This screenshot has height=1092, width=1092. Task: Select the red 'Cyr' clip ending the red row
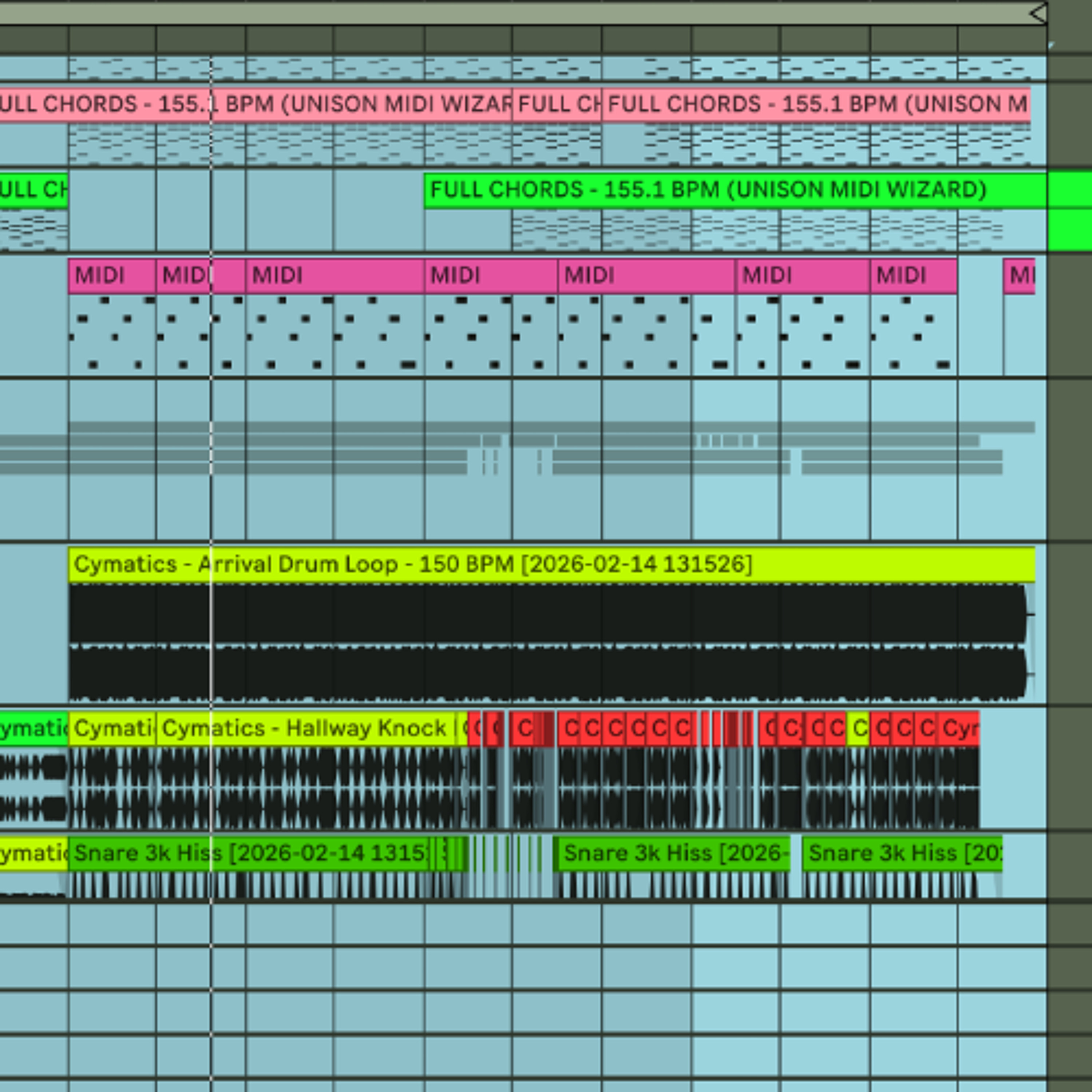(958, 729)
